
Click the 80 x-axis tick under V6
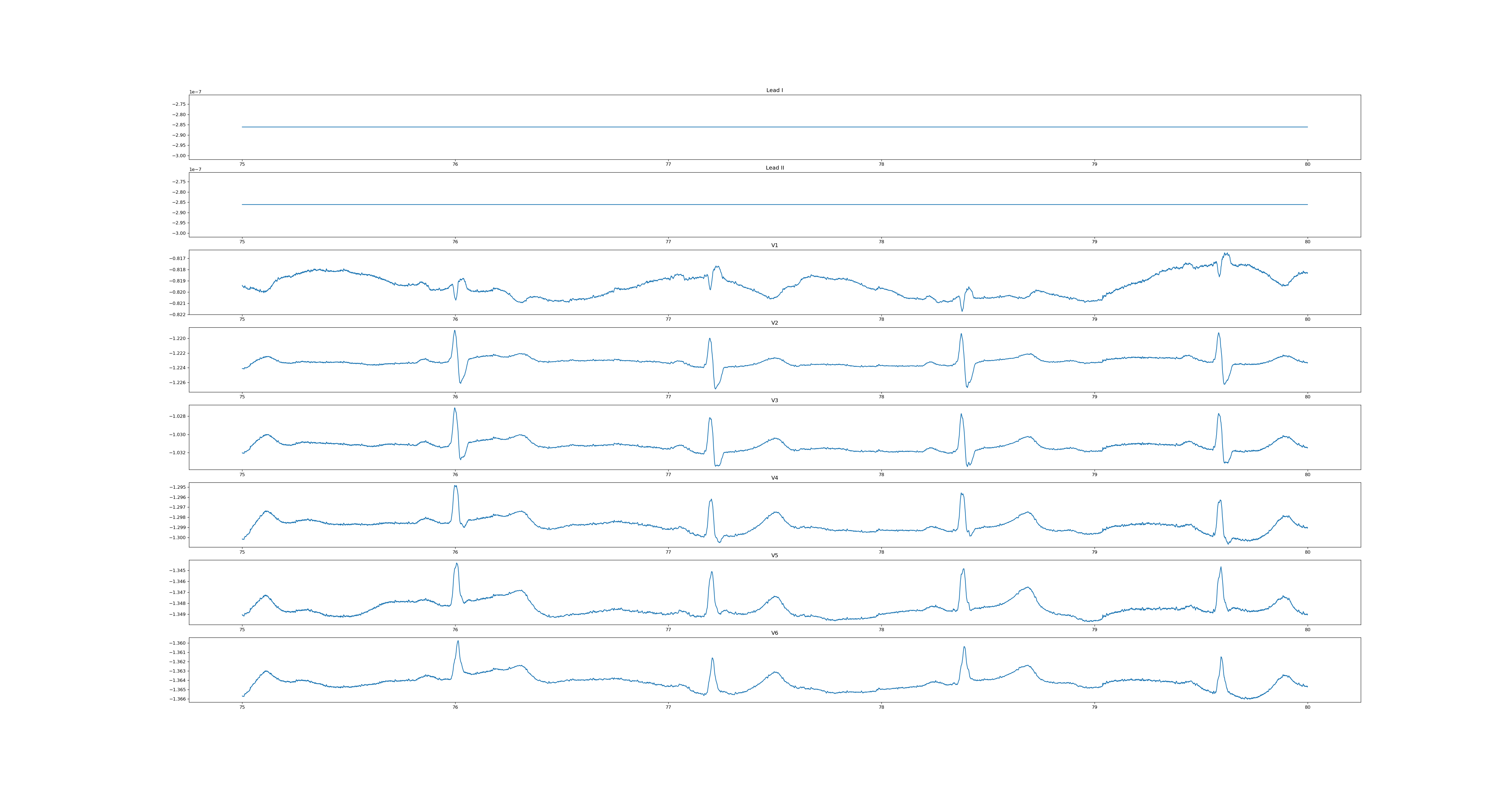click(x=1307, y=707)
